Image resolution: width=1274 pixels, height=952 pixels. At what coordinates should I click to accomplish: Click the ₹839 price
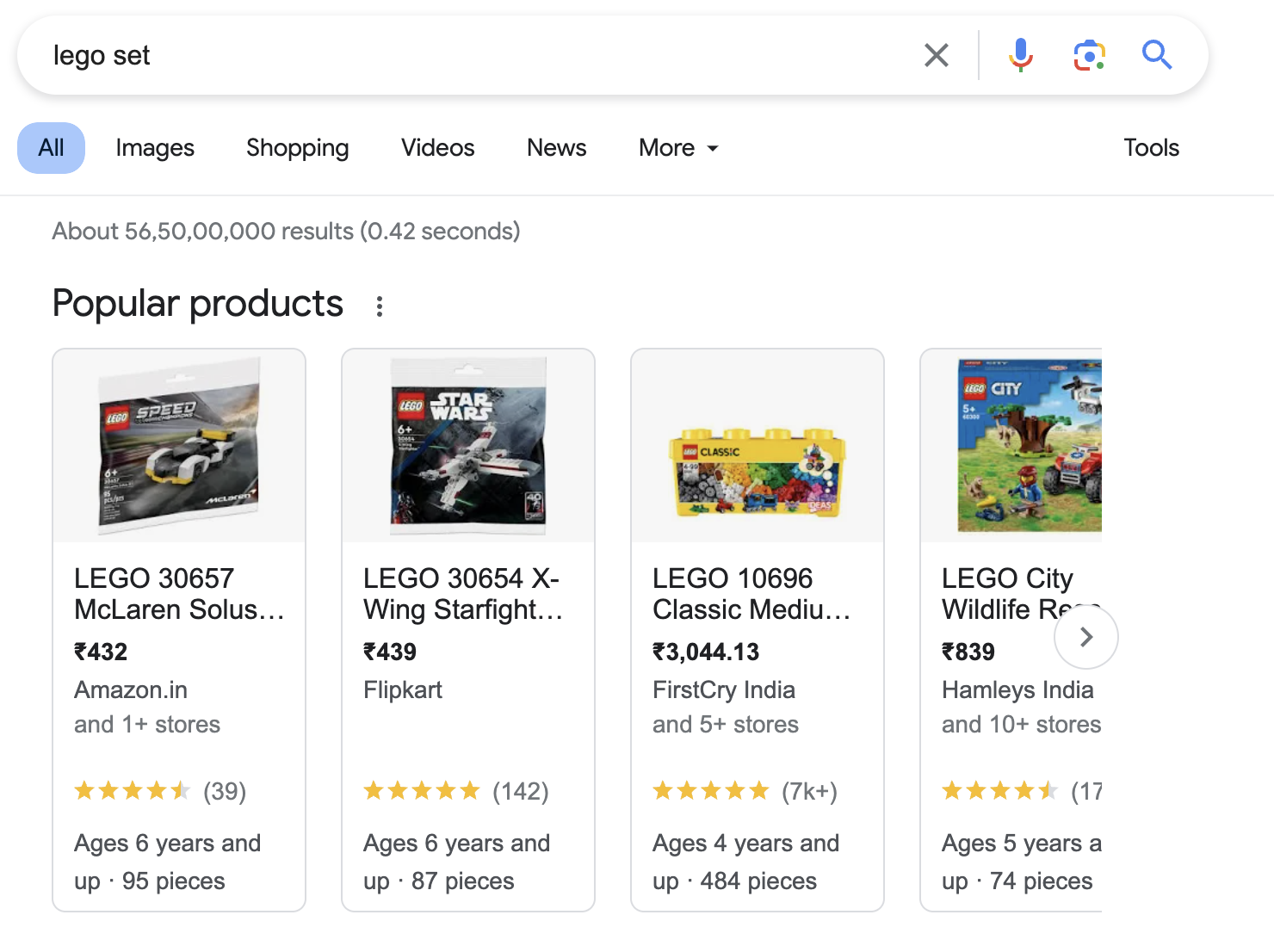point(968,652)
